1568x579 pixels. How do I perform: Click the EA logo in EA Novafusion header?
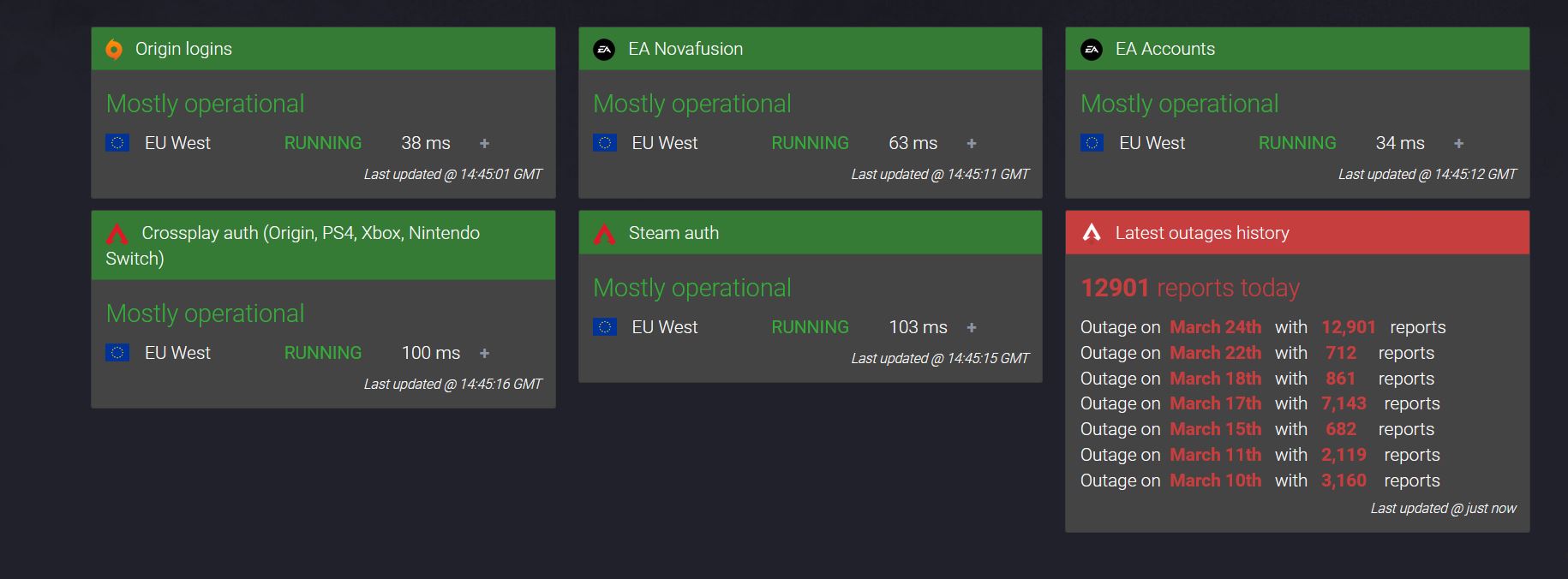pos(604,50)
